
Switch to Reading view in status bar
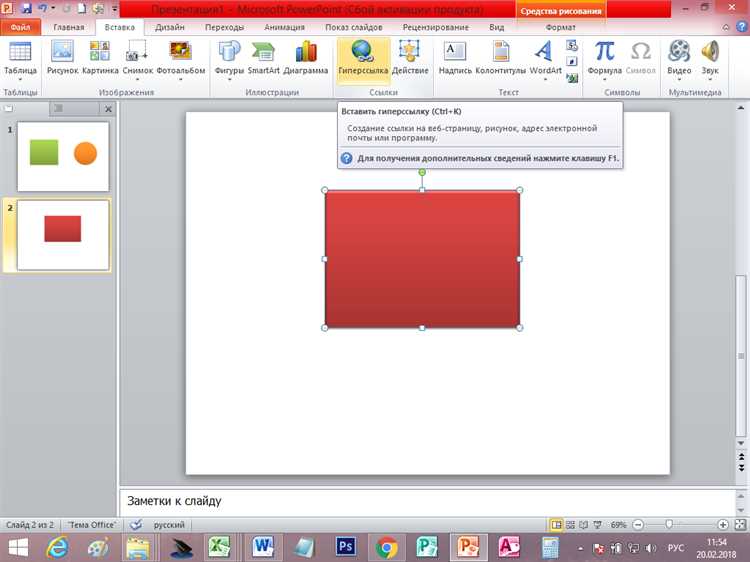point(584,525)
